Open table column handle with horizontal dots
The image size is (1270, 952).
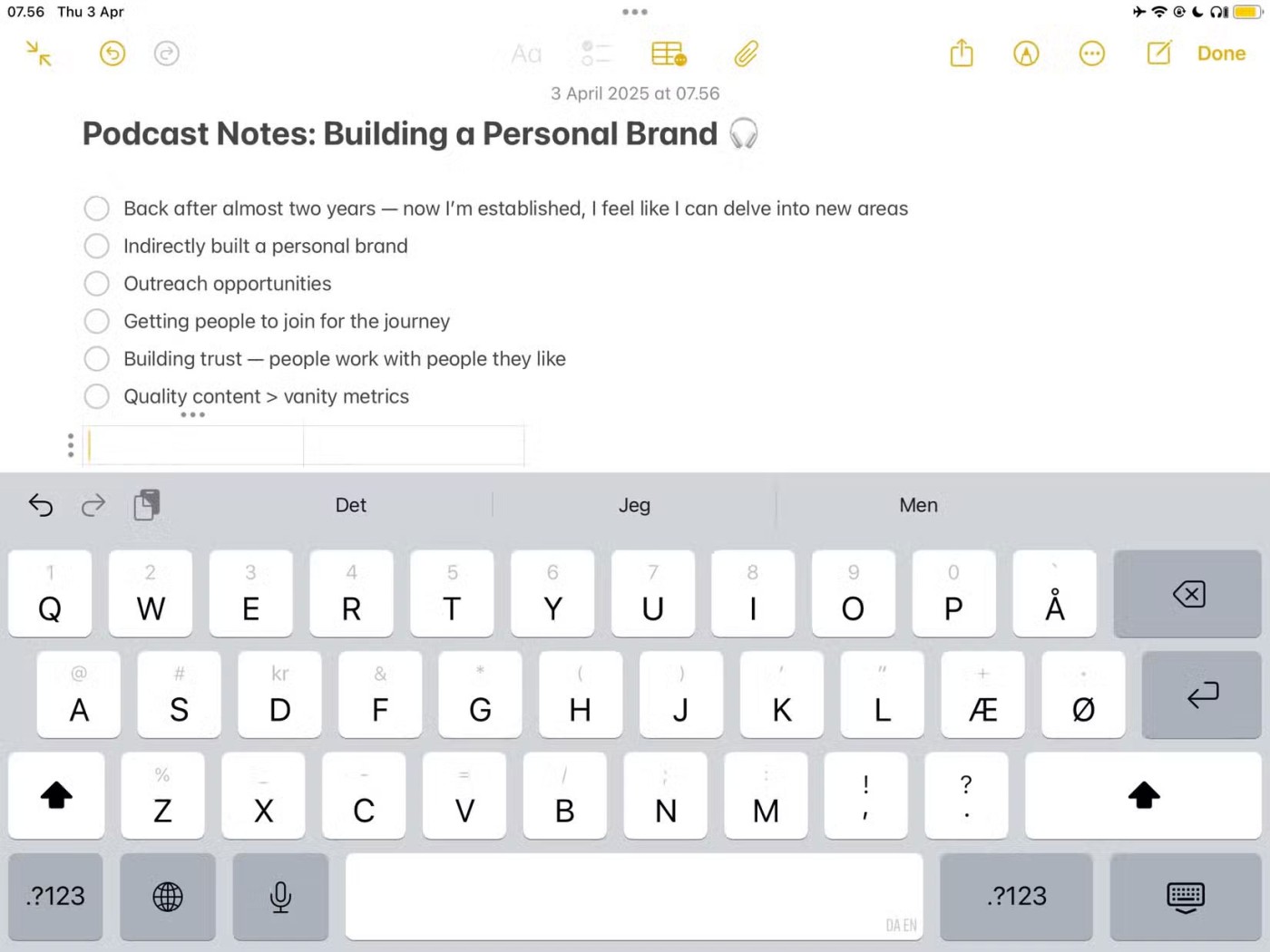pos(192,415)
